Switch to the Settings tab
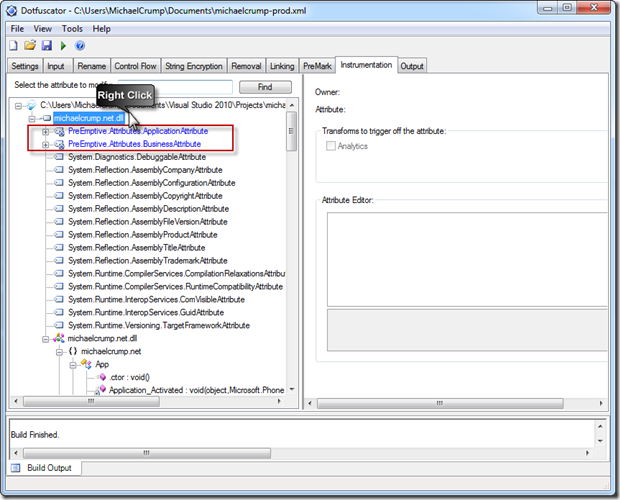Screen dimensions: 620x500 (x=25, y=66)
